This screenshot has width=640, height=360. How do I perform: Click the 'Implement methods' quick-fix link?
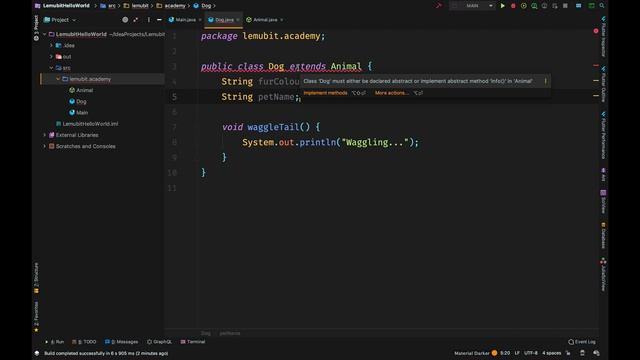(325, 93)
